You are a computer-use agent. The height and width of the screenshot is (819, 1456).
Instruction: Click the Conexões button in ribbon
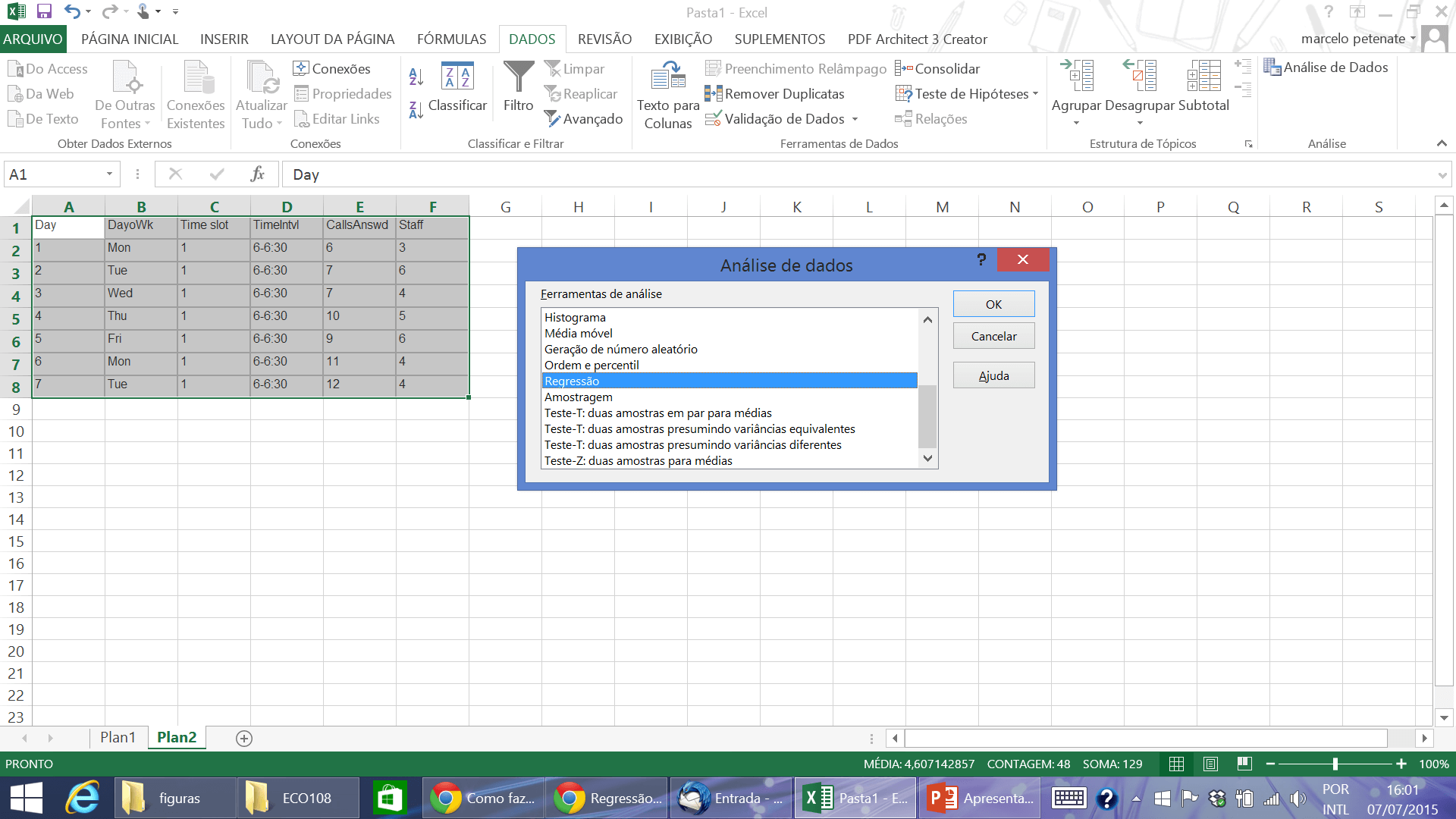[332, 69]
